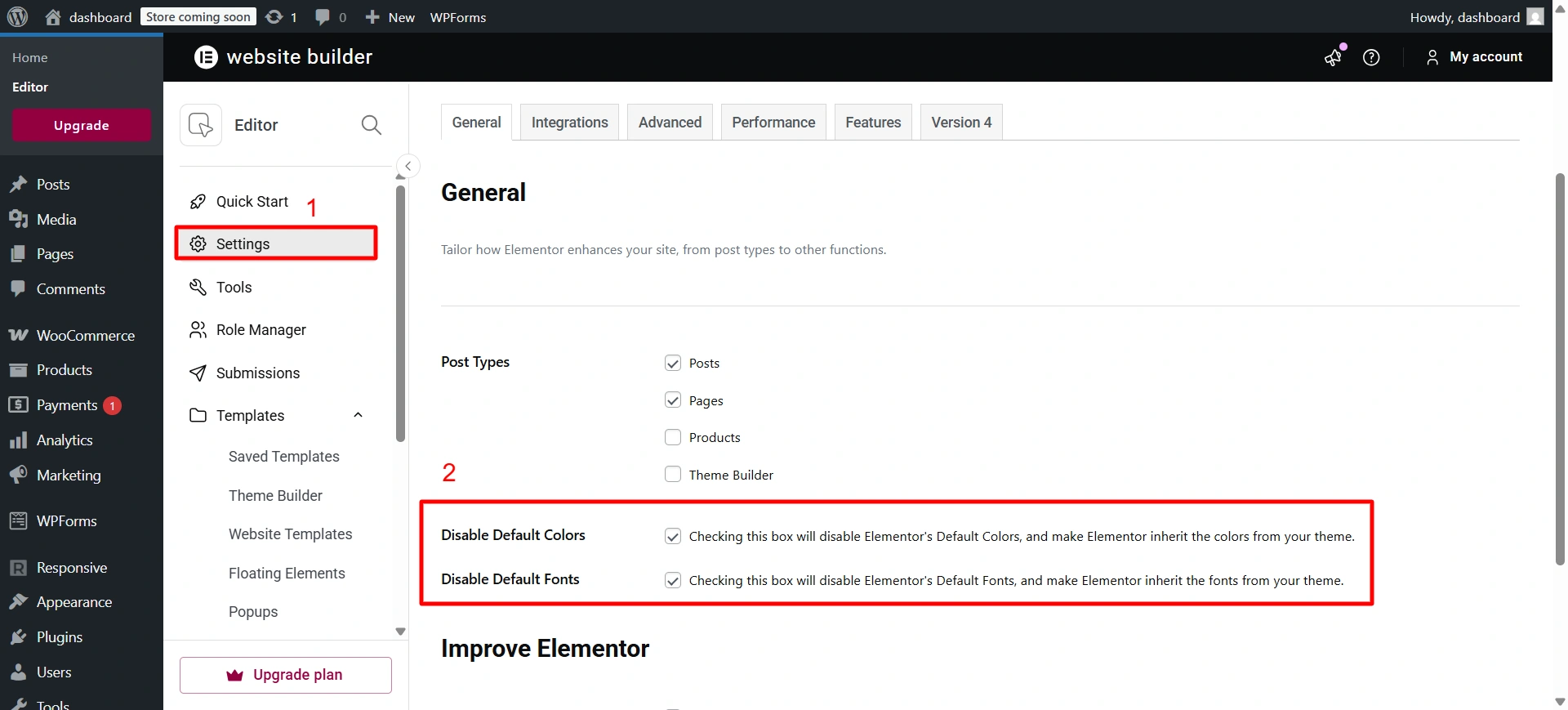
Task: Switch to the Integrations tab
Action: [570, 123]
